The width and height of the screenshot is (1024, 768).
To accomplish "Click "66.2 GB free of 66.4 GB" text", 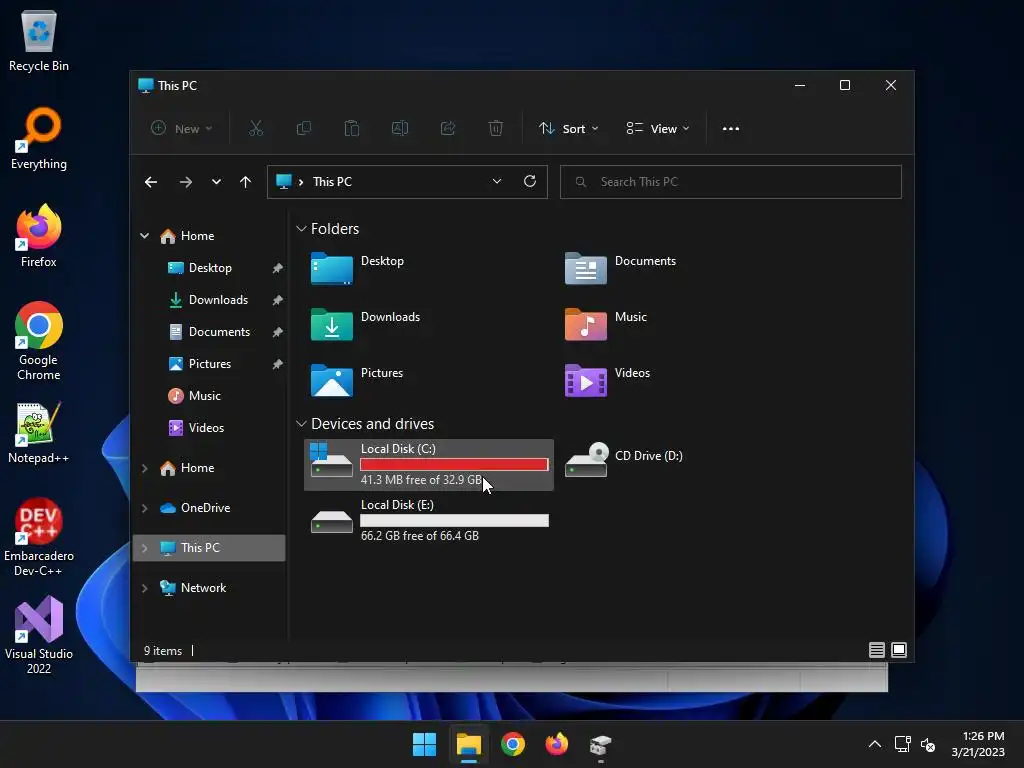I will [420, 536].
